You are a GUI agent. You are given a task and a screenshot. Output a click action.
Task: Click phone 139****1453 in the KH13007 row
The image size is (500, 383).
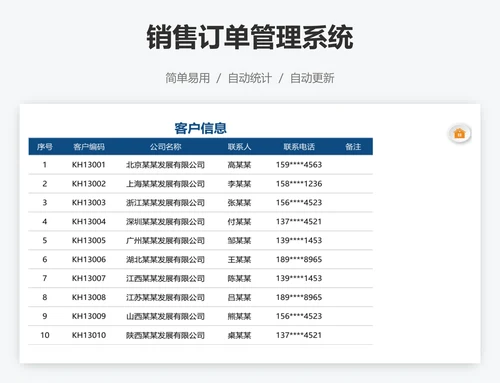pos(299,278)
